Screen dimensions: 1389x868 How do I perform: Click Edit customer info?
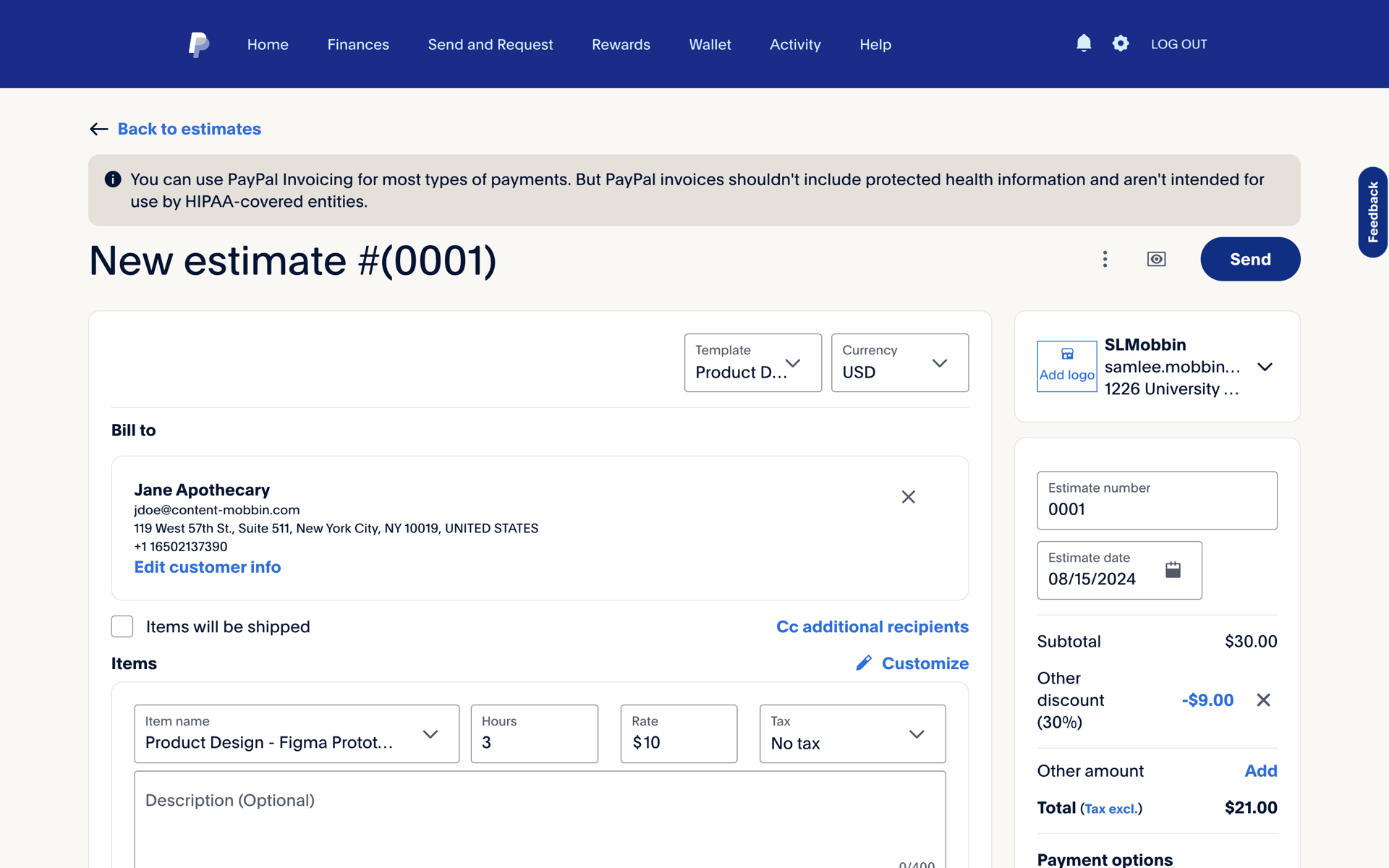(208, 567)
